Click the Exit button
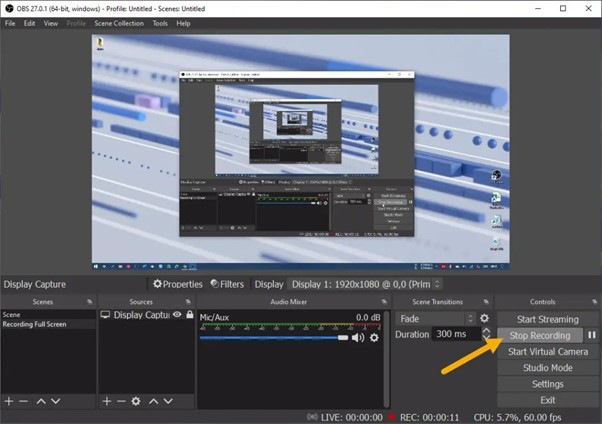Viewport: 602px width, 424px height. tap(547, 400)
